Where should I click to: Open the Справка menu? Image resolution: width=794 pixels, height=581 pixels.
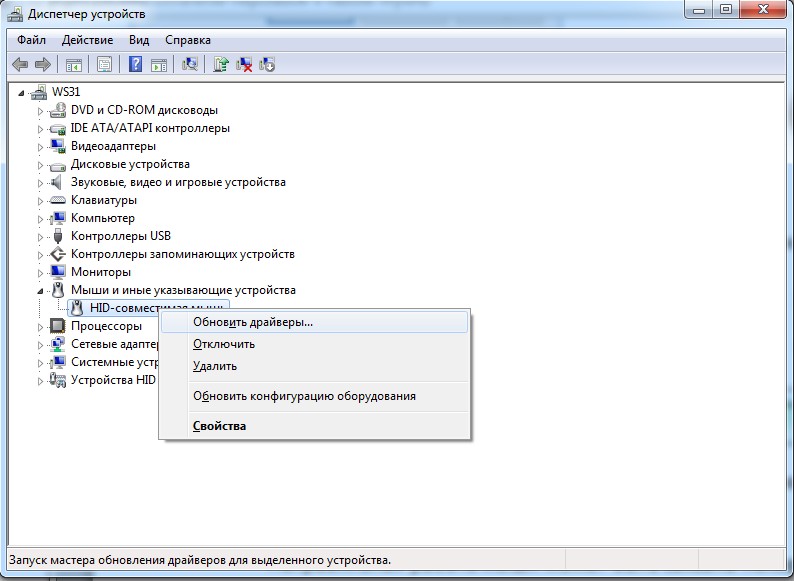tap(187, 40)
